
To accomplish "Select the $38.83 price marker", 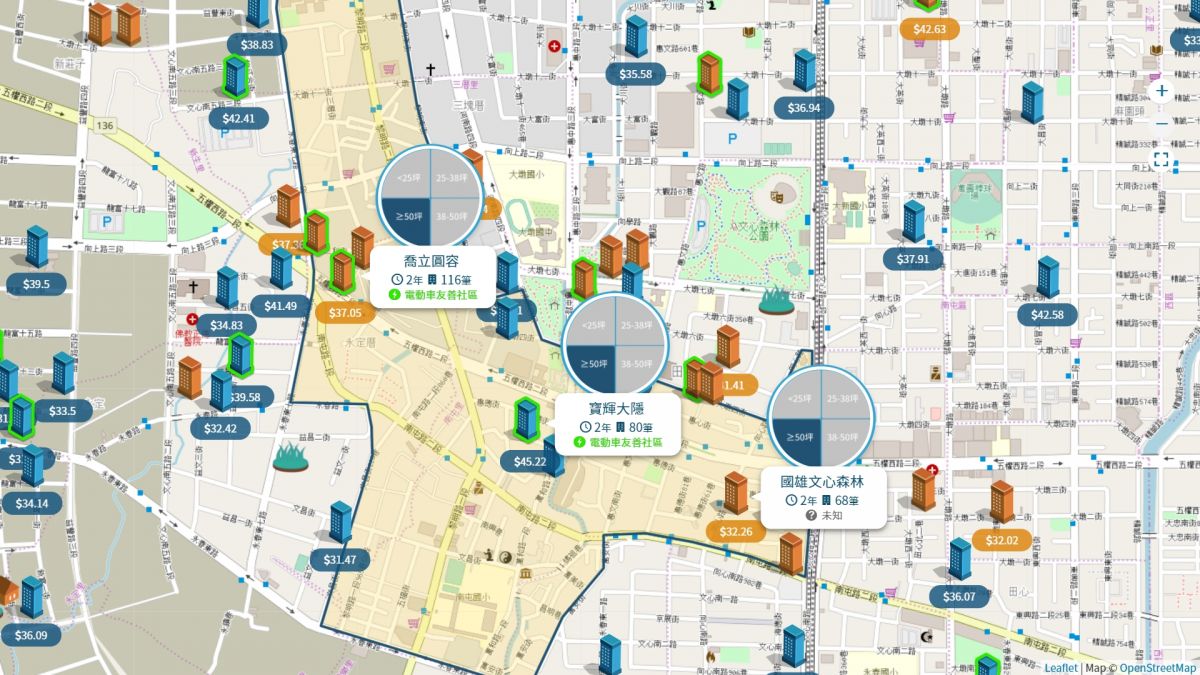I will (x=257, y=44).
